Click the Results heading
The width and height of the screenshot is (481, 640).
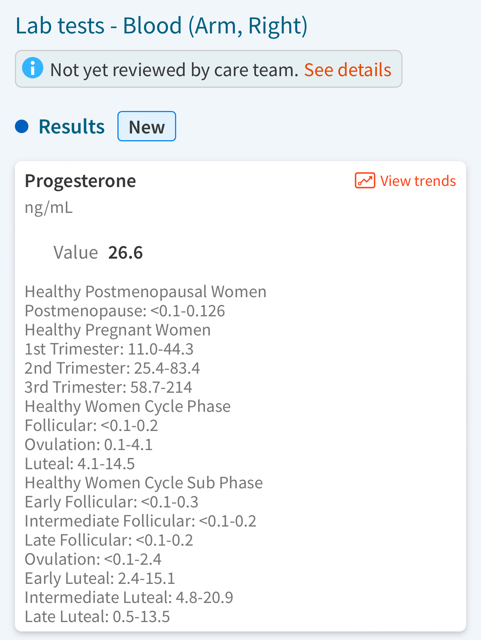(71, 127)
